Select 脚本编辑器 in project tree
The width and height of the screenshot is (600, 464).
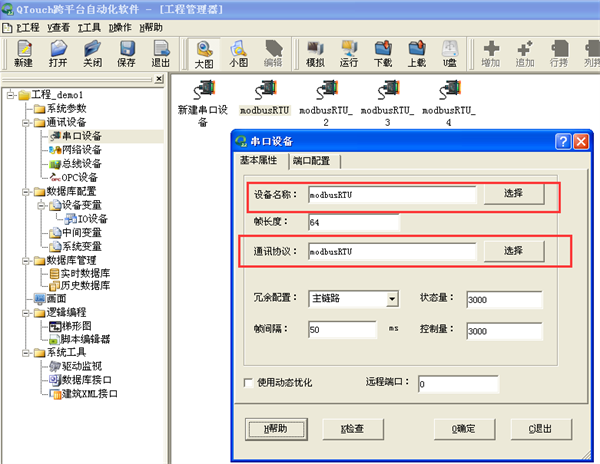85,339
